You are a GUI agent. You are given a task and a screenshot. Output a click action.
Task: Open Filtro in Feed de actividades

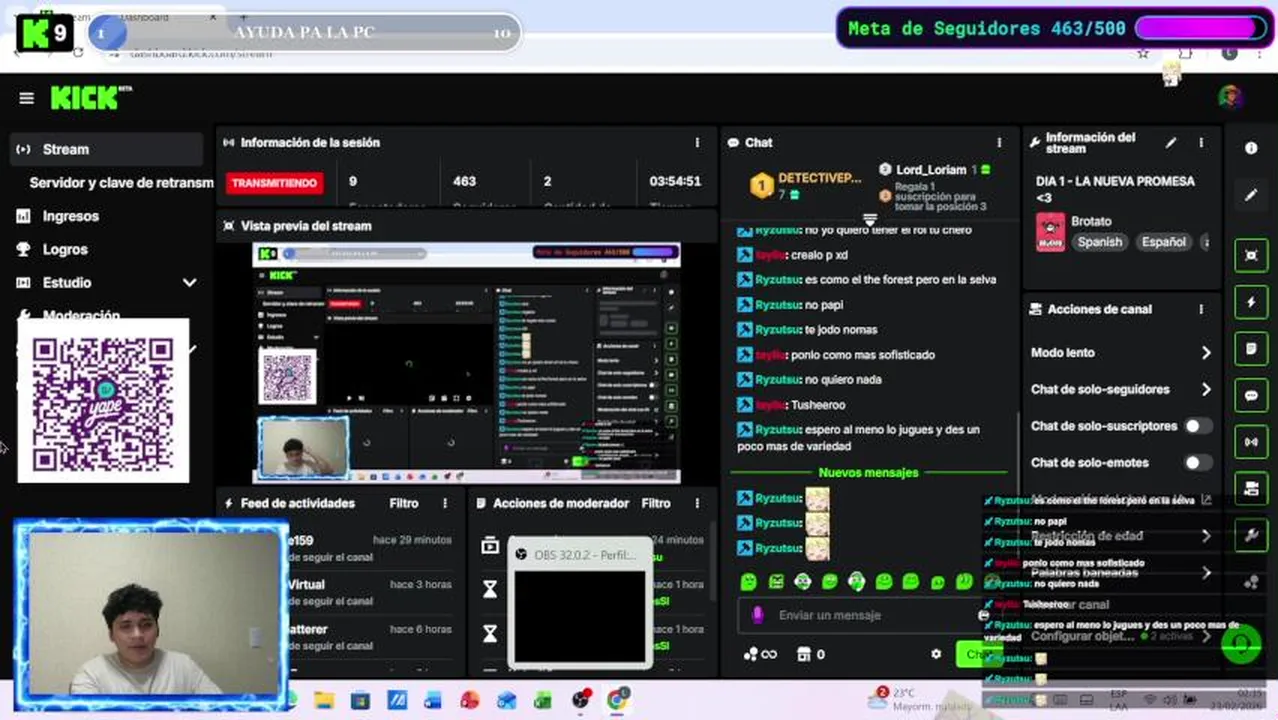pyautogui.click(x=404, y=504)
